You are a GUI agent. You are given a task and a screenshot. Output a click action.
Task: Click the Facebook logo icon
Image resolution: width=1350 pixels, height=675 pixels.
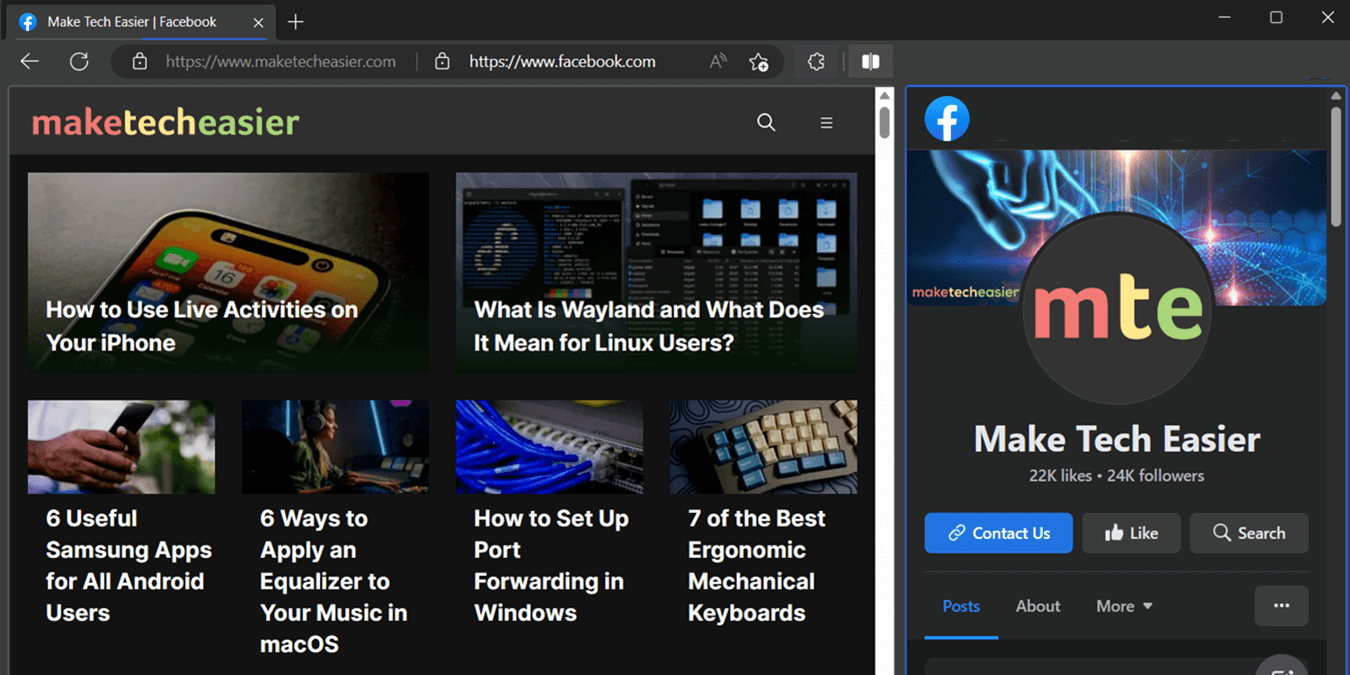point(946,118)
